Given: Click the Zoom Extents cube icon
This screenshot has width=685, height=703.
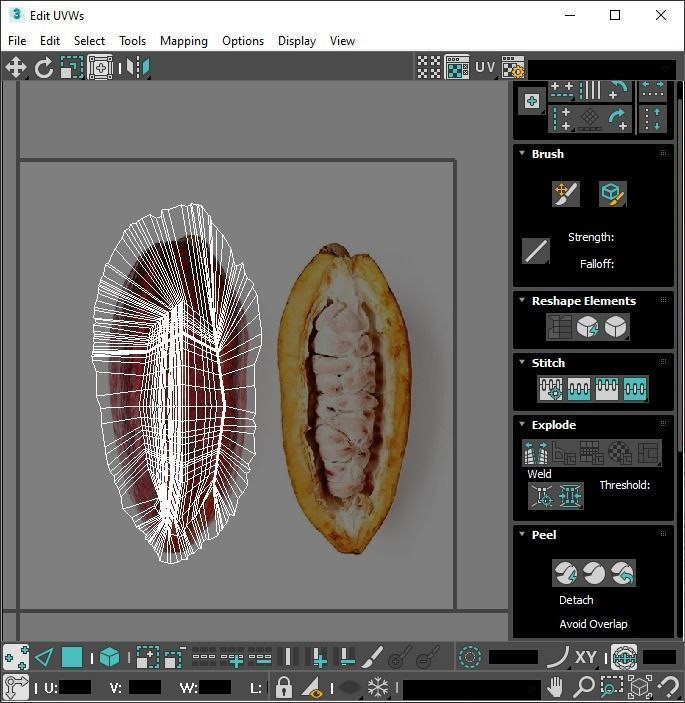Looking at the screenshot, I should point(640,686).
